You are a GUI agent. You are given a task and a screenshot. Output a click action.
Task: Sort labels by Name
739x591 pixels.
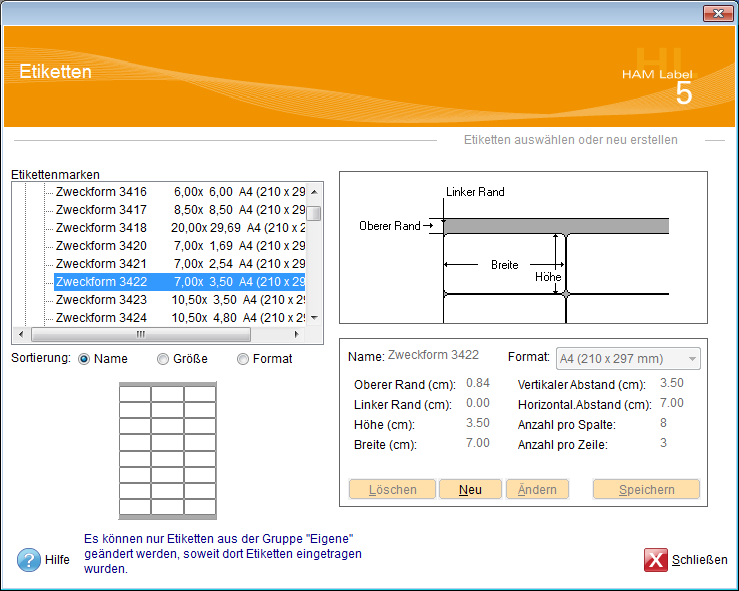pos(84,359)
